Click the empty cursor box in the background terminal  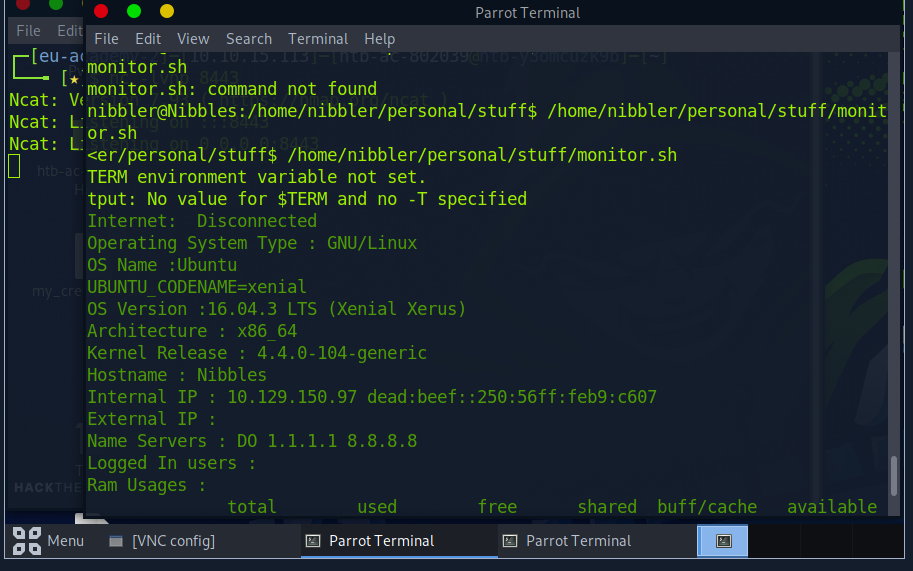14,166
